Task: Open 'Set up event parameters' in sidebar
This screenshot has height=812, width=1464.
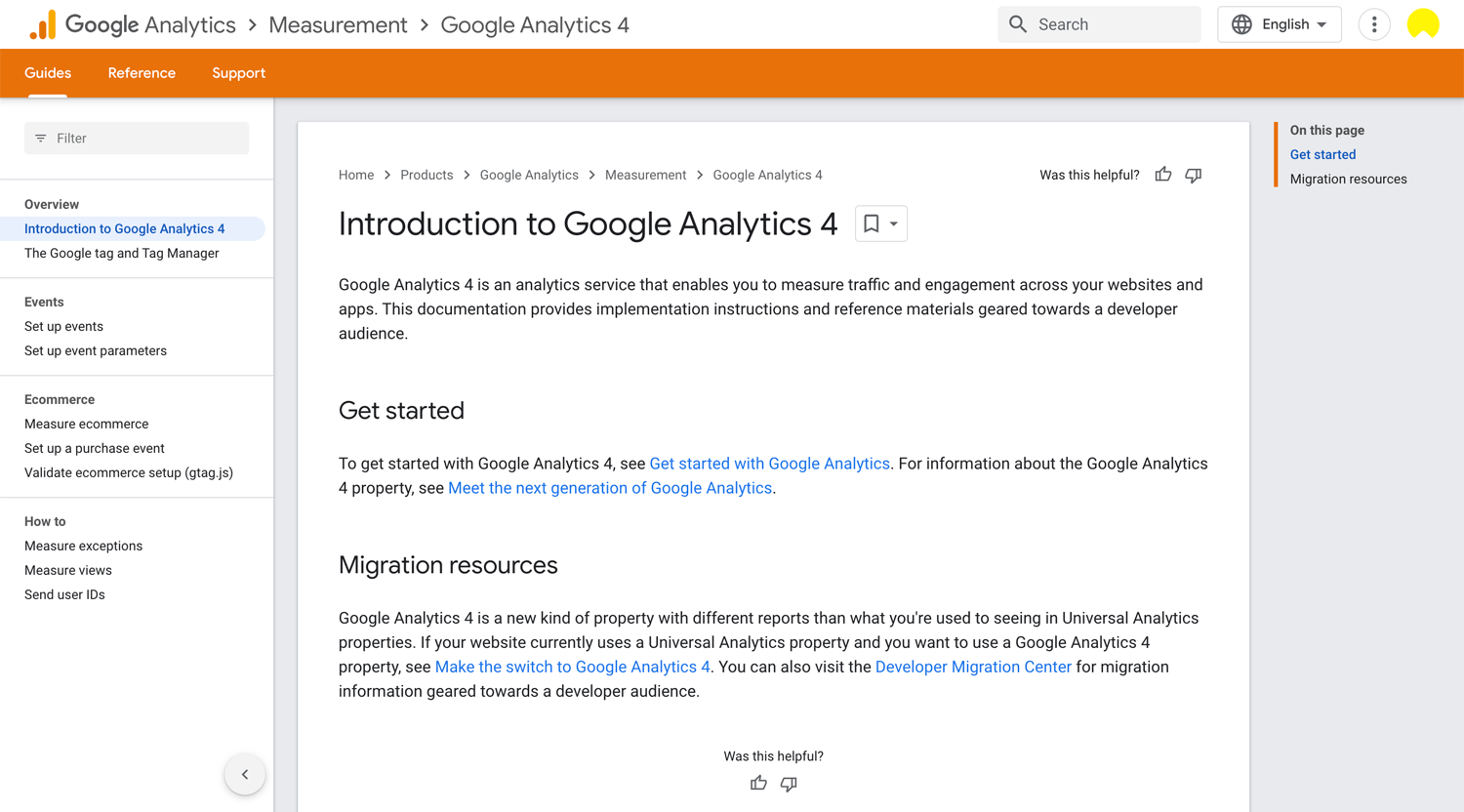Action: 96,350
